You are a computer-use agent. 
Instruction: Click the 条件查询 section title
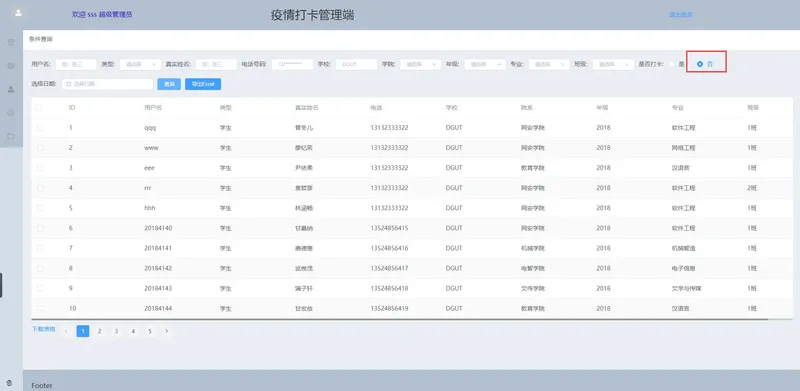click(41, 39)
